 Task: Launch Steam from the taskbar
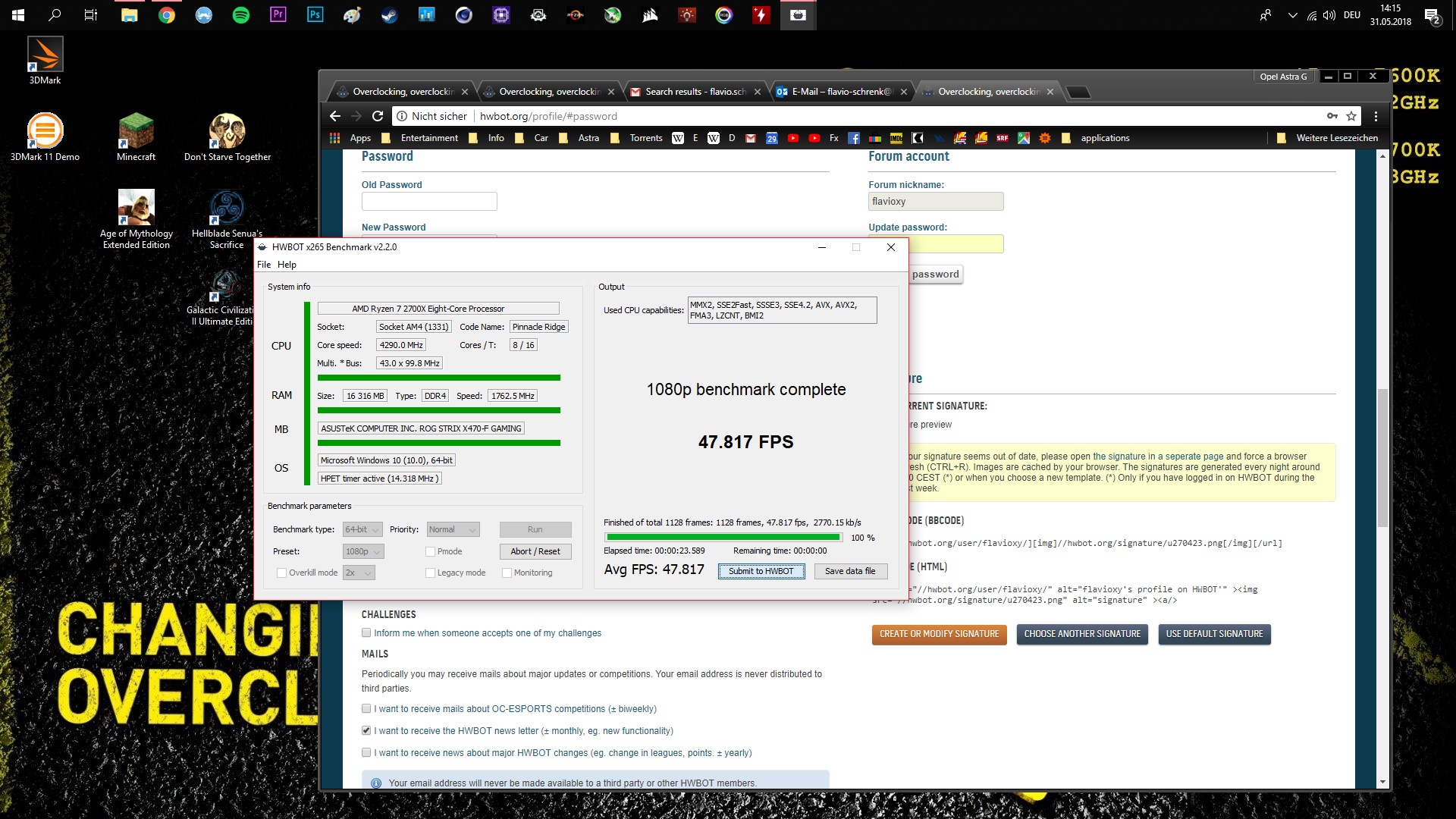coord(390,14)
